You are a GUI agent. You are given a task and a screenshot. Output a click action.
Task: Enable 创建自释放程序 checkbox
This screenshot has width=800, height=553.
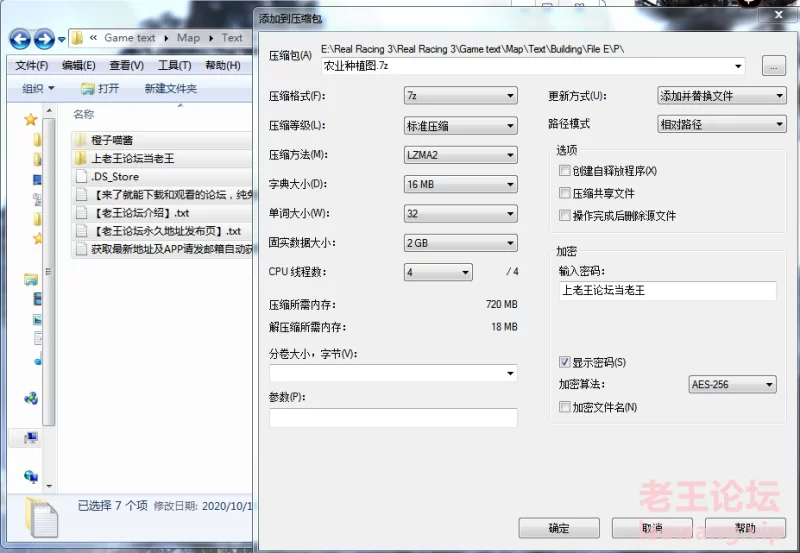pos(565,171)
